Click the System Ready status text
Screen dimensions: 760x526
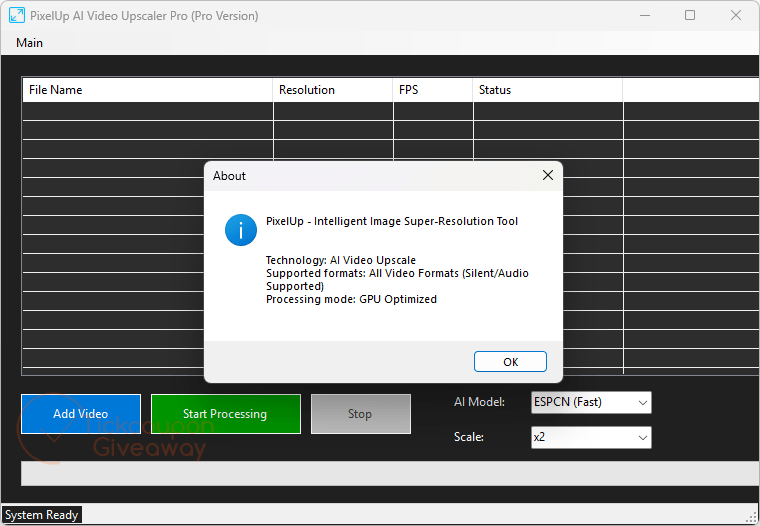[x=42, y=515]
